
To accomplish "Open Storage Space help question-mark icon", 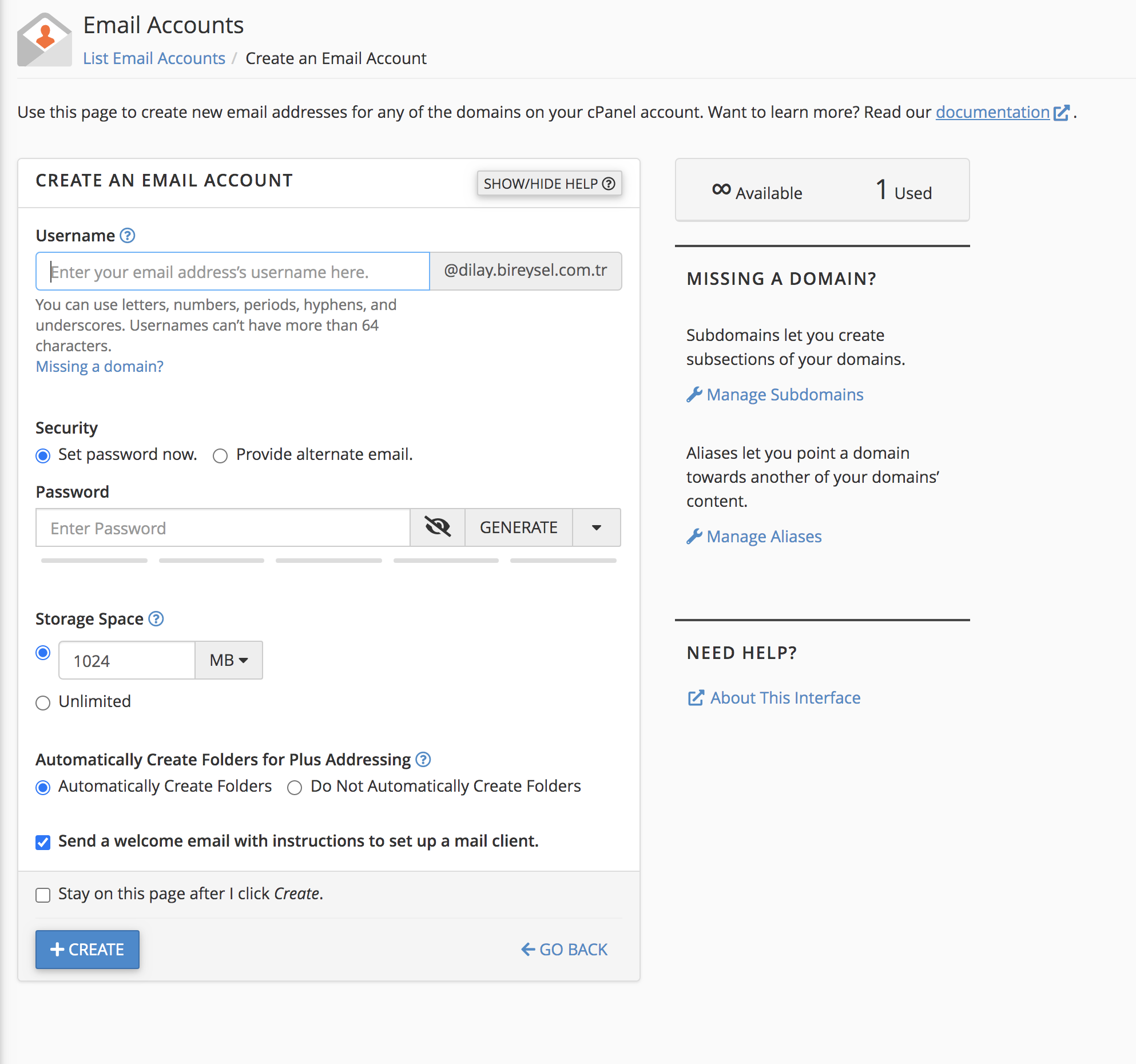I will coord(156,619).
